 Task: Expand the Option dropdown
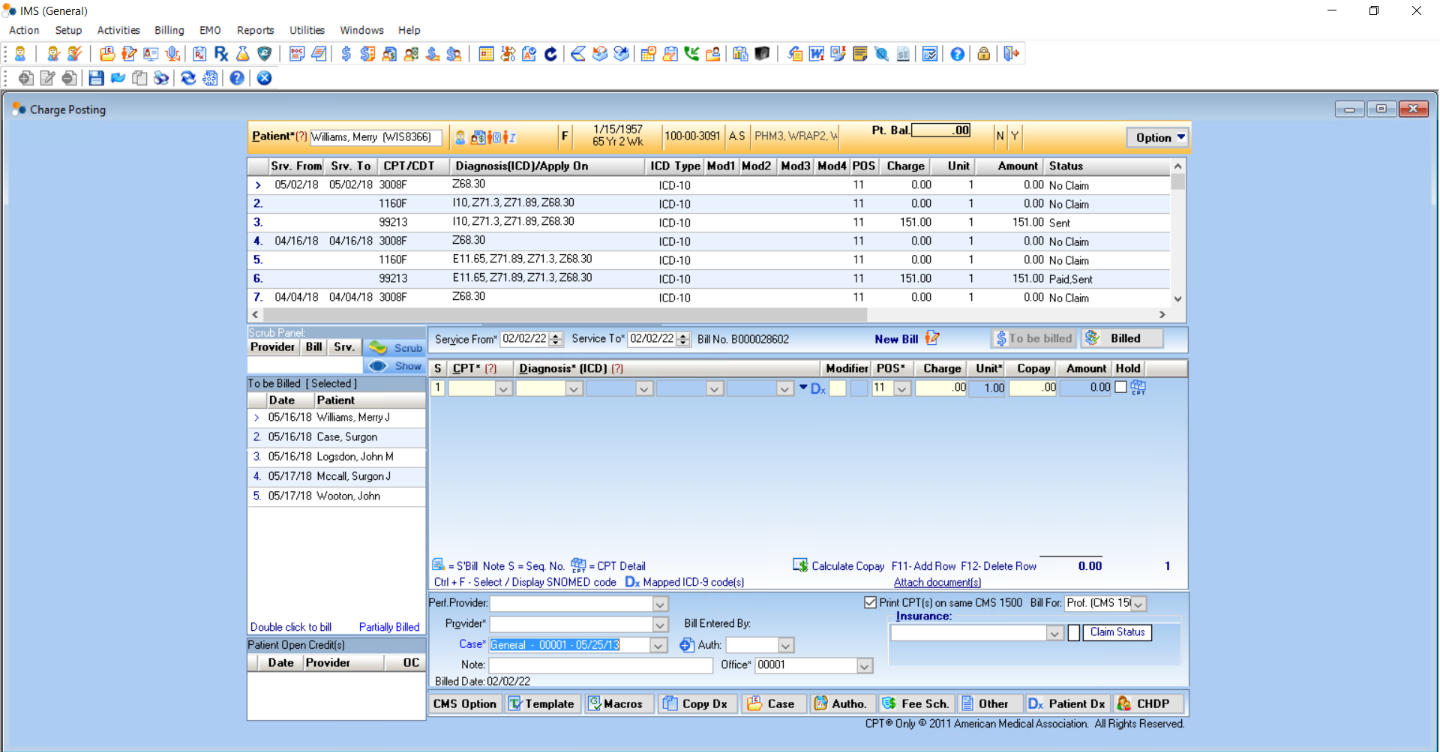pos(1158,138)
